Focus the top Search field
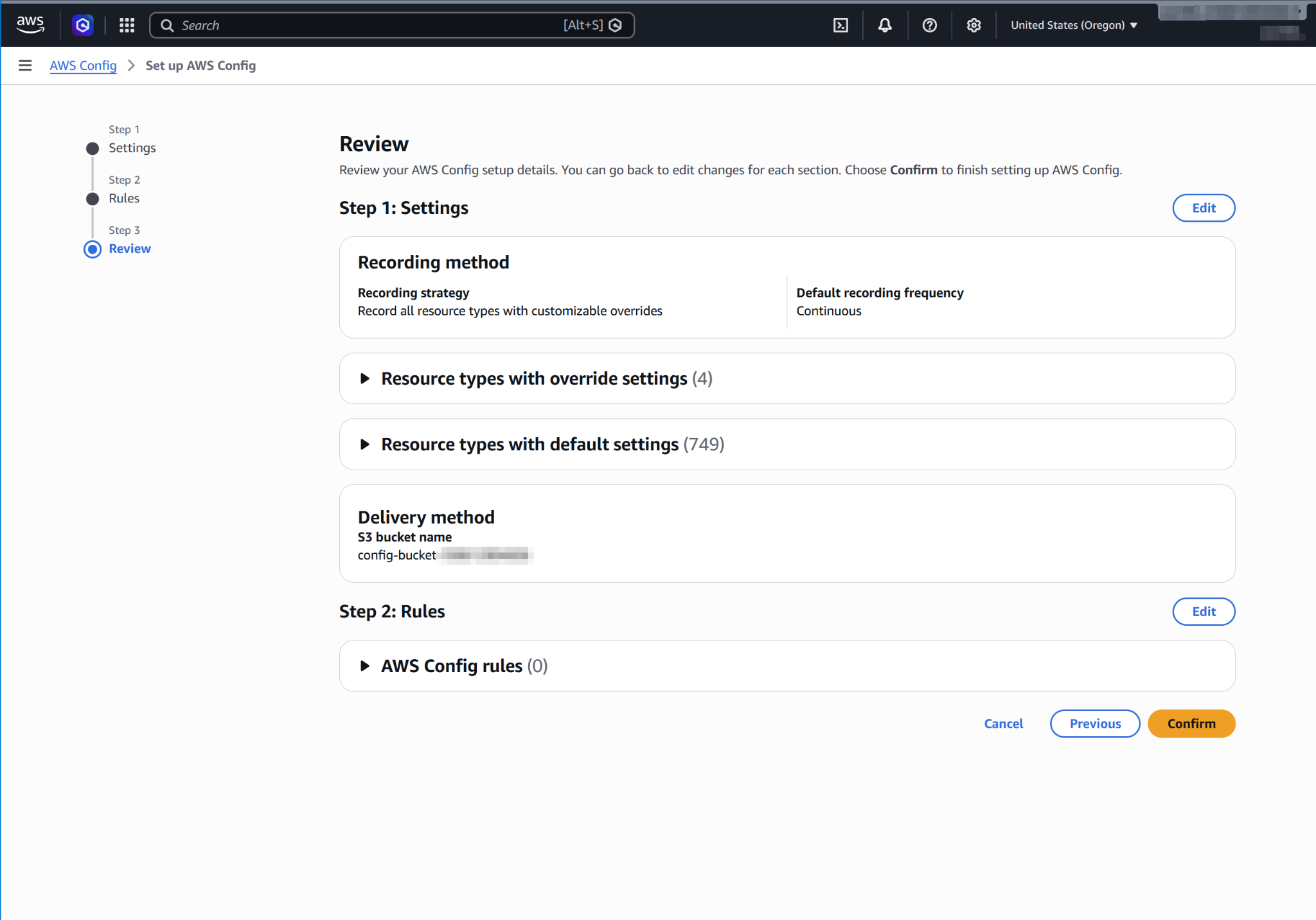The width and height of the screenshot is (1316, 920). (392, 25)
